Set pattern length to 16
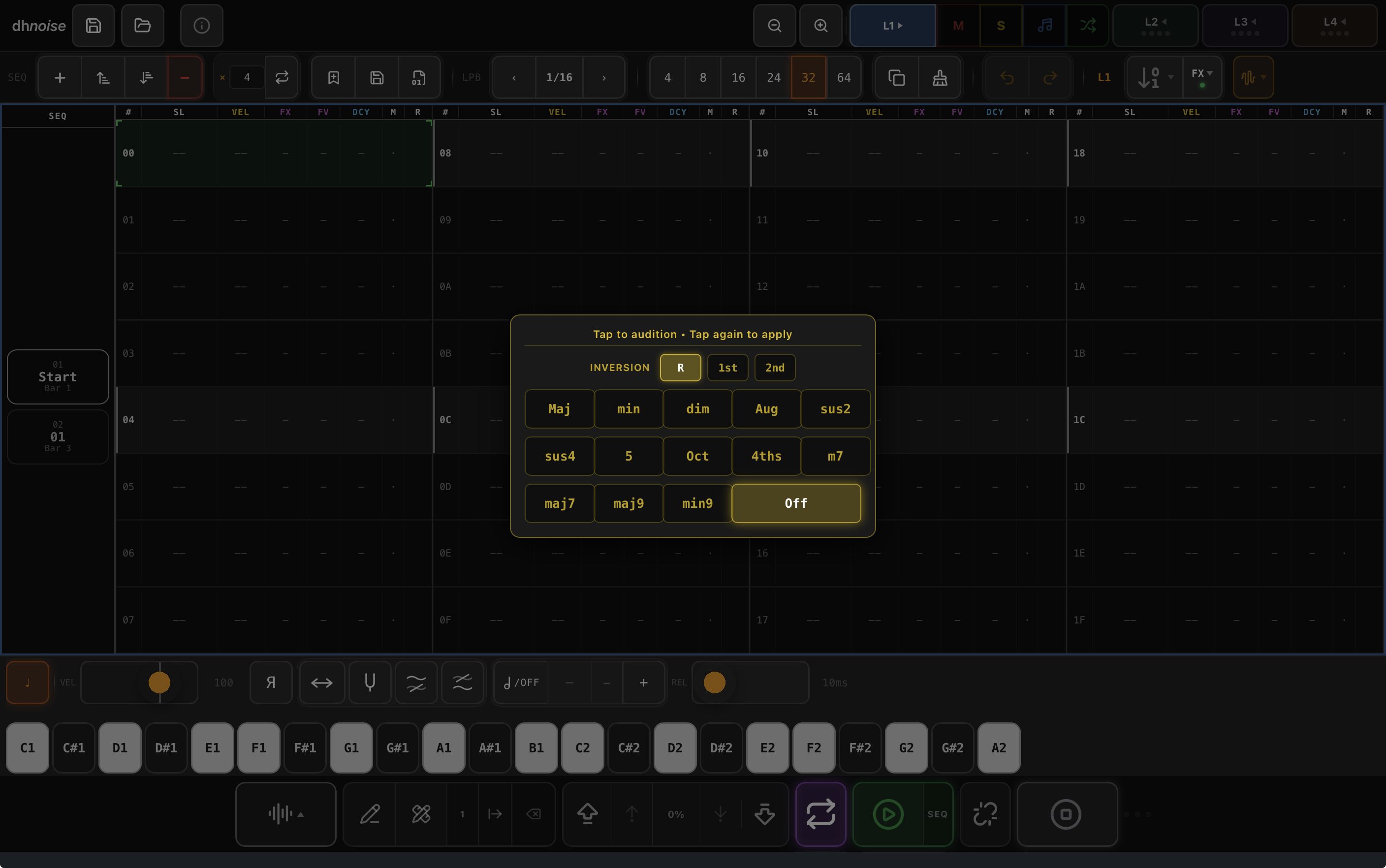The height and width of the screenshot is (868, 1386). pyautogui.click(x=738, y=78)
